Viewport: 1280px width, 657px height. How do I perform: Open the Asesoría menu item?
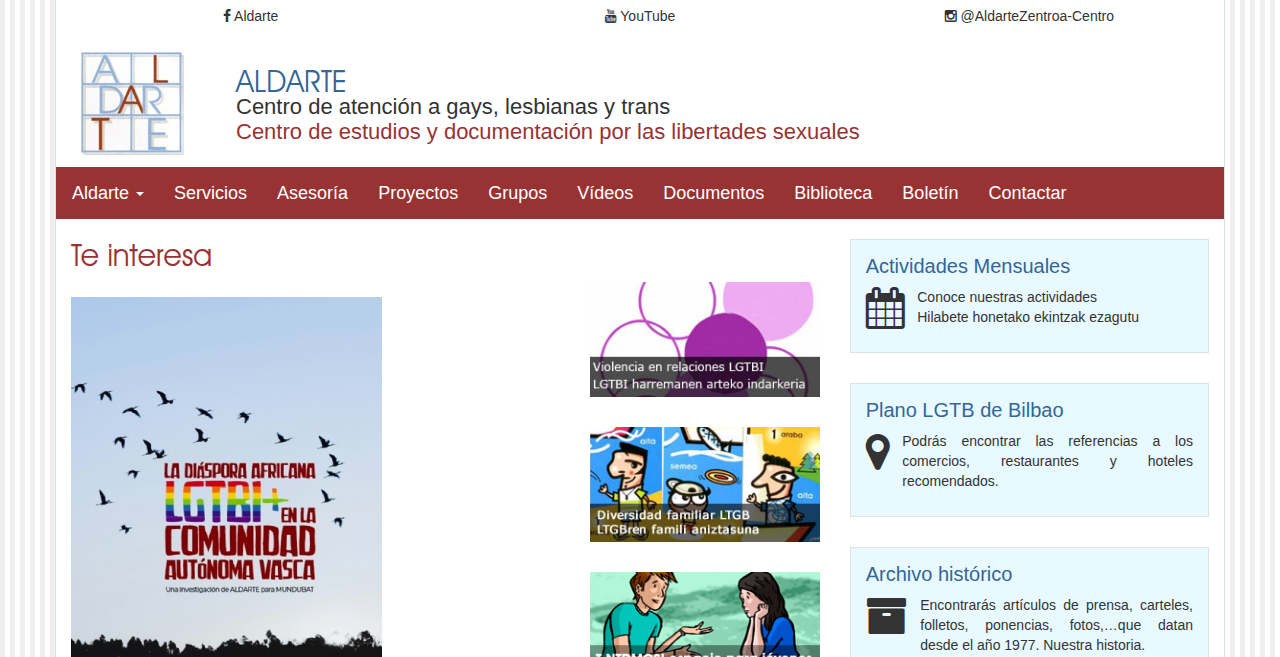click(312, 193)
